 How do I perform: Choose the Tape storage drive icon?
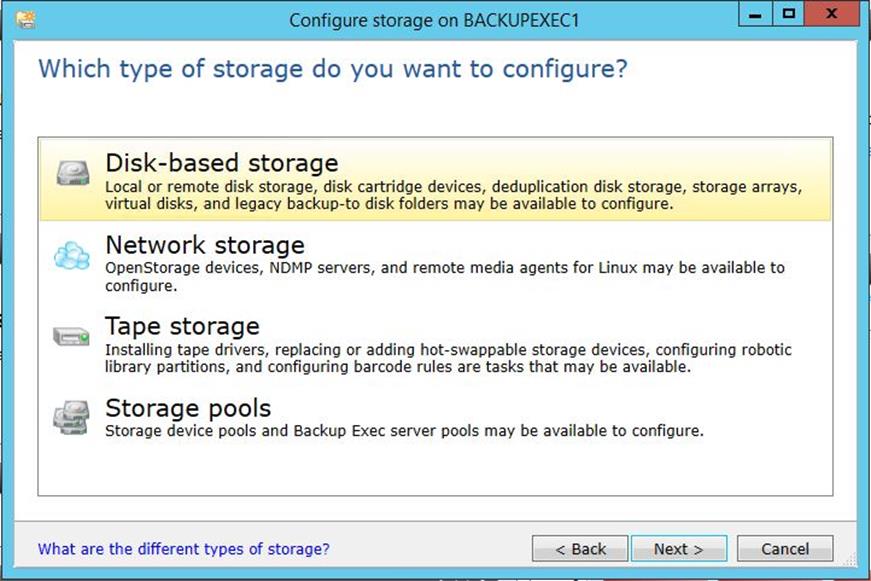(72, 336)
